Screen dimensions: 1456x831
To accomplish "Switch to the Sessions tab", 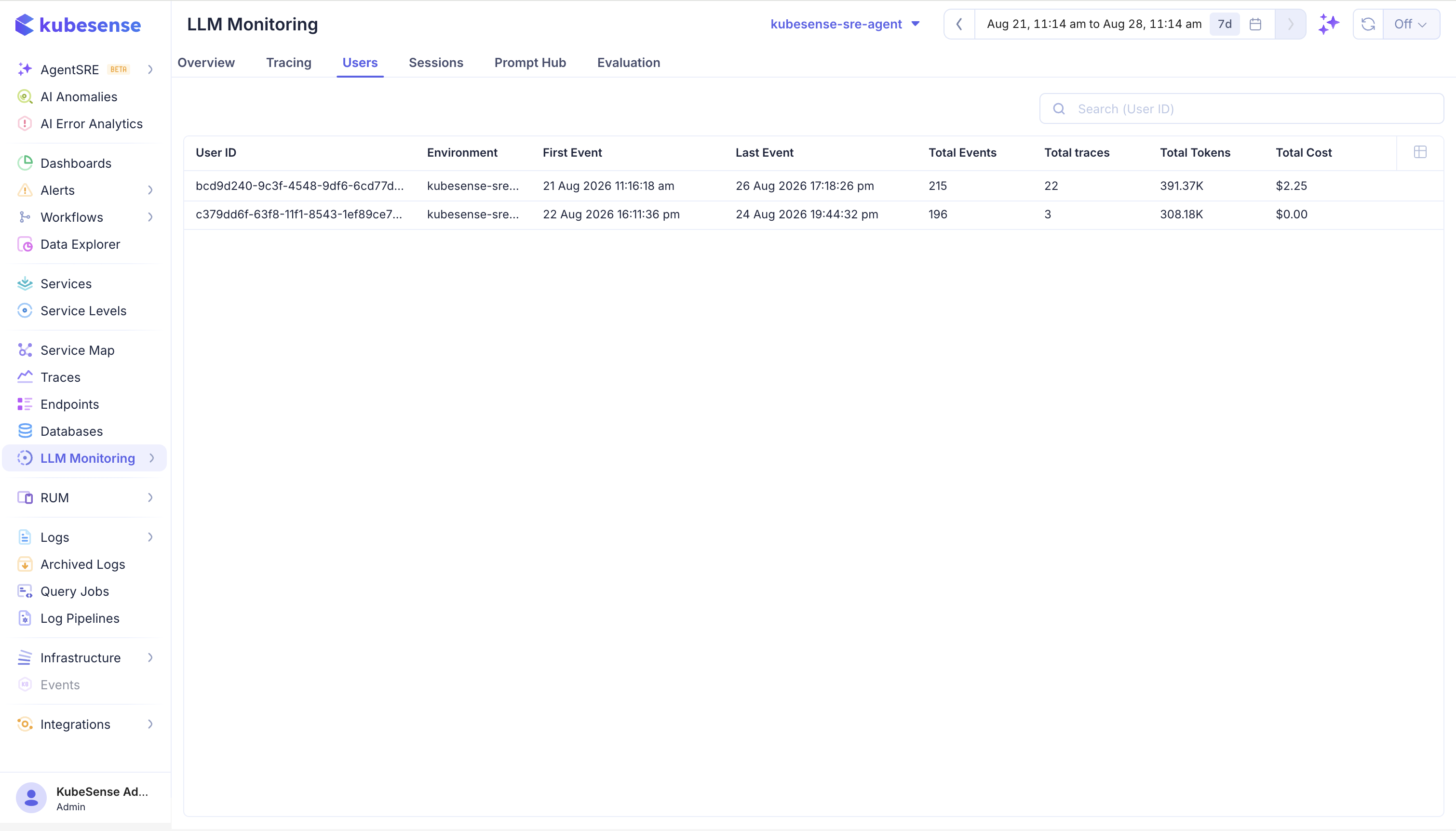I will [436, 63].
